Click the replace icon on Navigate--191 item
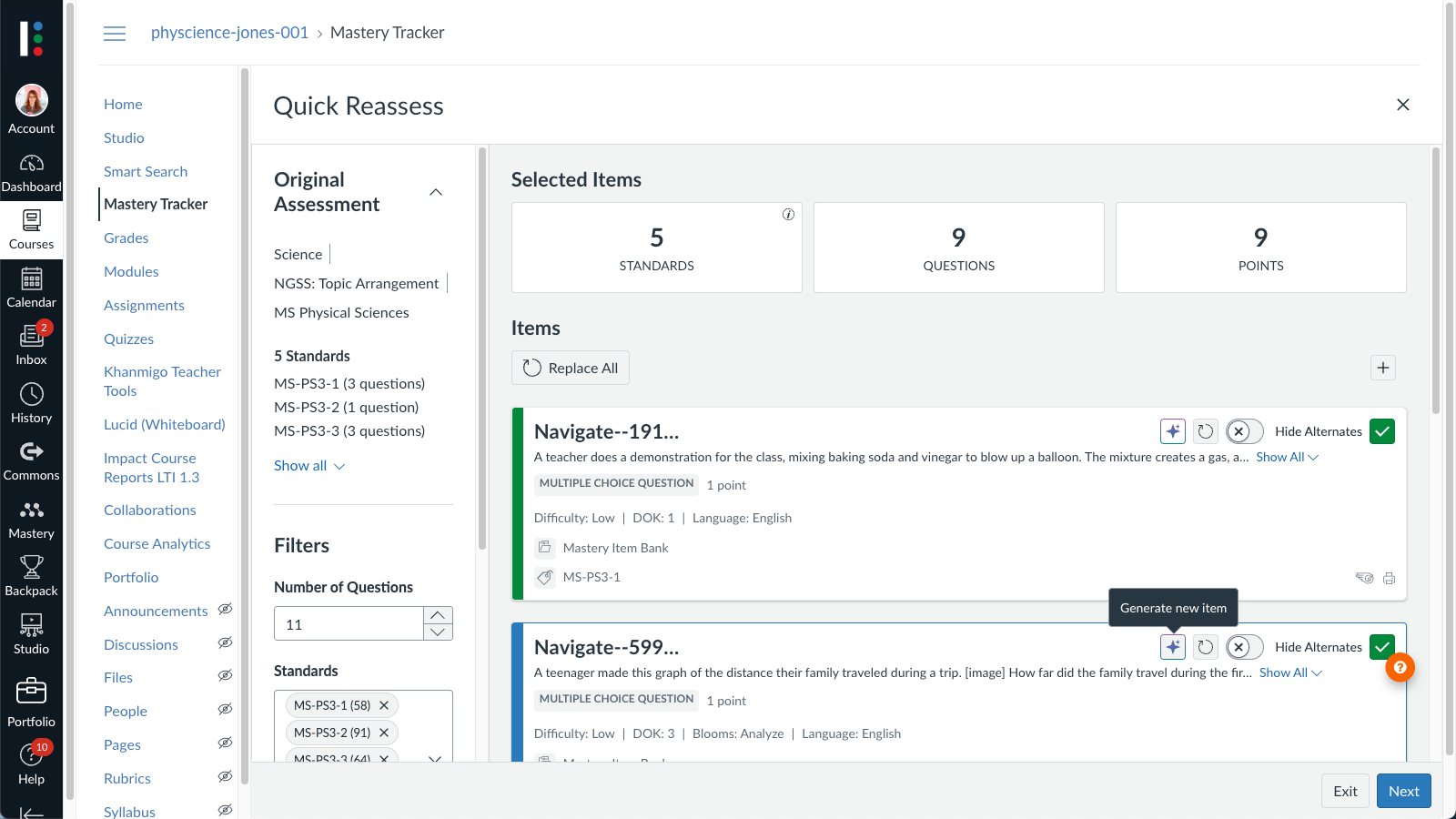The height and width of the screenshot is (819, 1456). point(1206,431)
